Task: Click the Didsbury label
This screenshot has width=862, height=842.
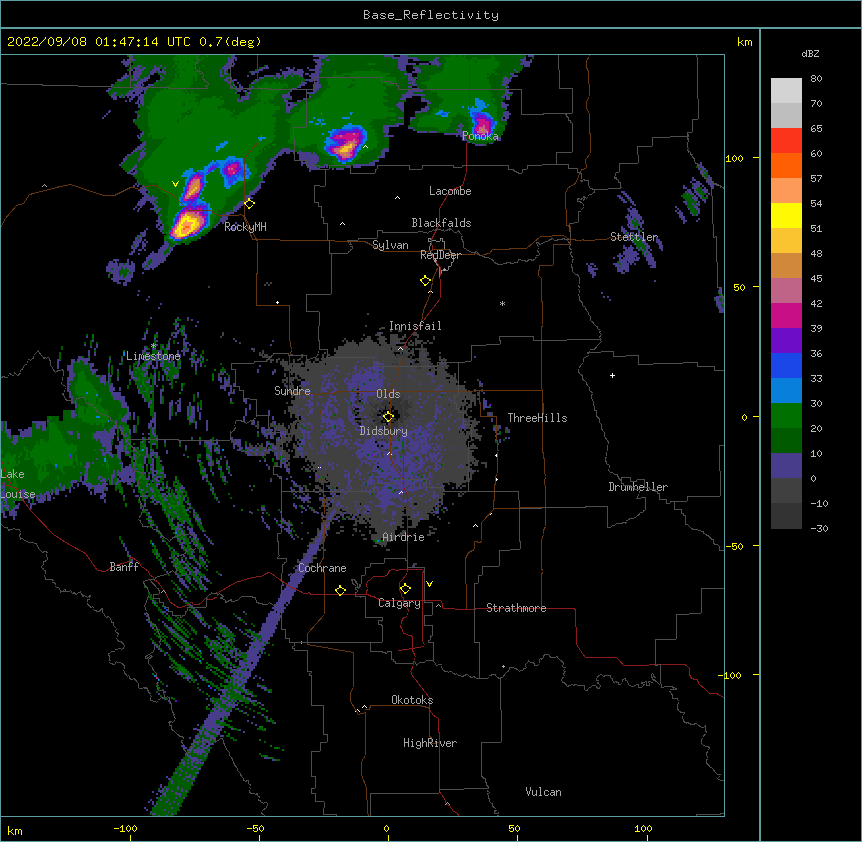Action: pos(384,431)
